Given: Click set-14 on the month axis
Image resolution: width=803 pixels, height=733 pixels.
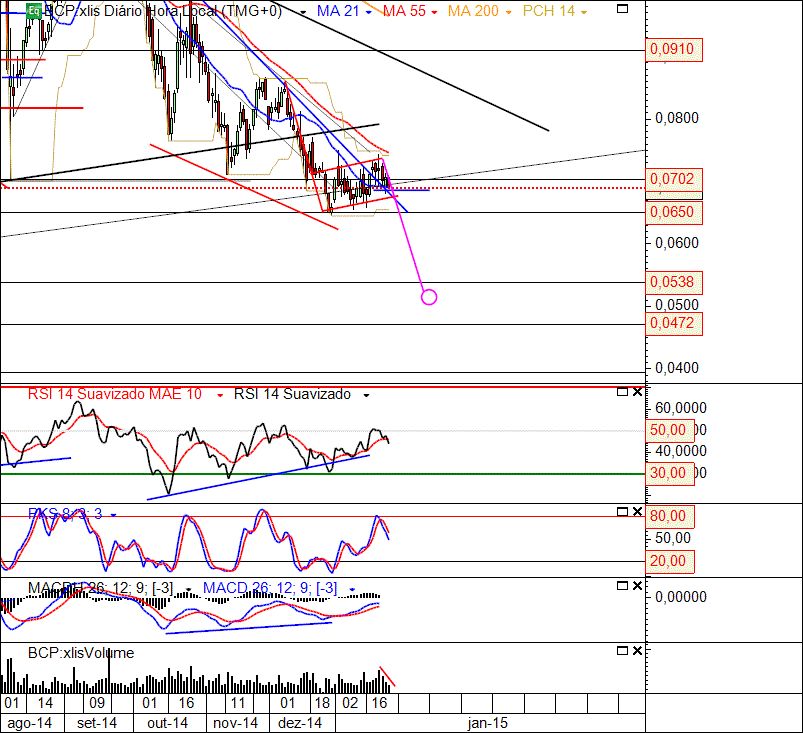Looking at the screenshot, I should coord(97,723).
